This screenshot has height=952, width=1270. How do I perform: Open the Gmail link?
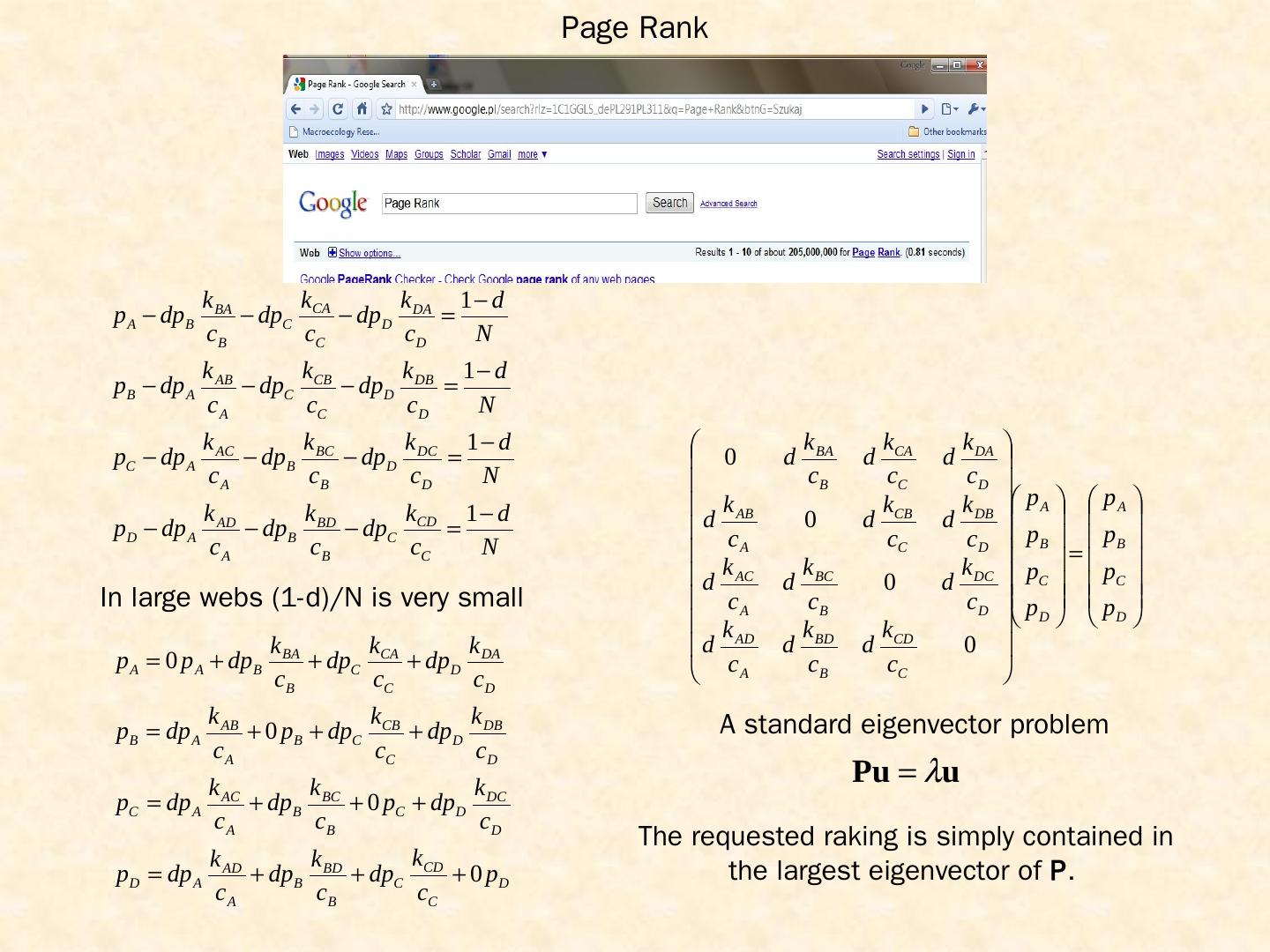point(499,154)
